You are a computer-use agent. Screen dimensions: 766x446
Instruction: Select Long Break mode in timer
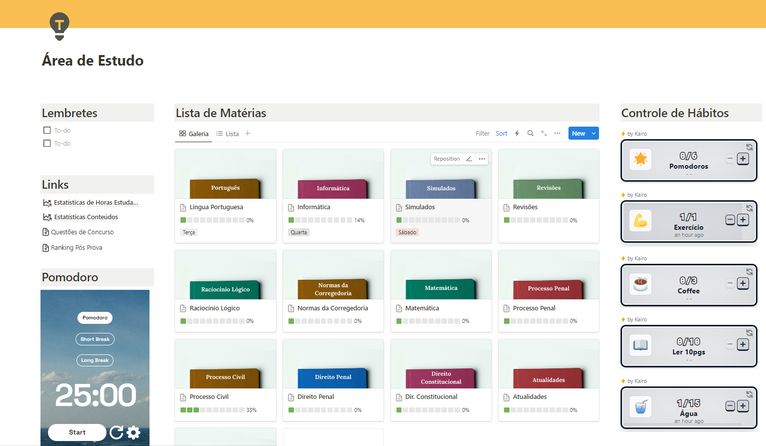(95, 360)
